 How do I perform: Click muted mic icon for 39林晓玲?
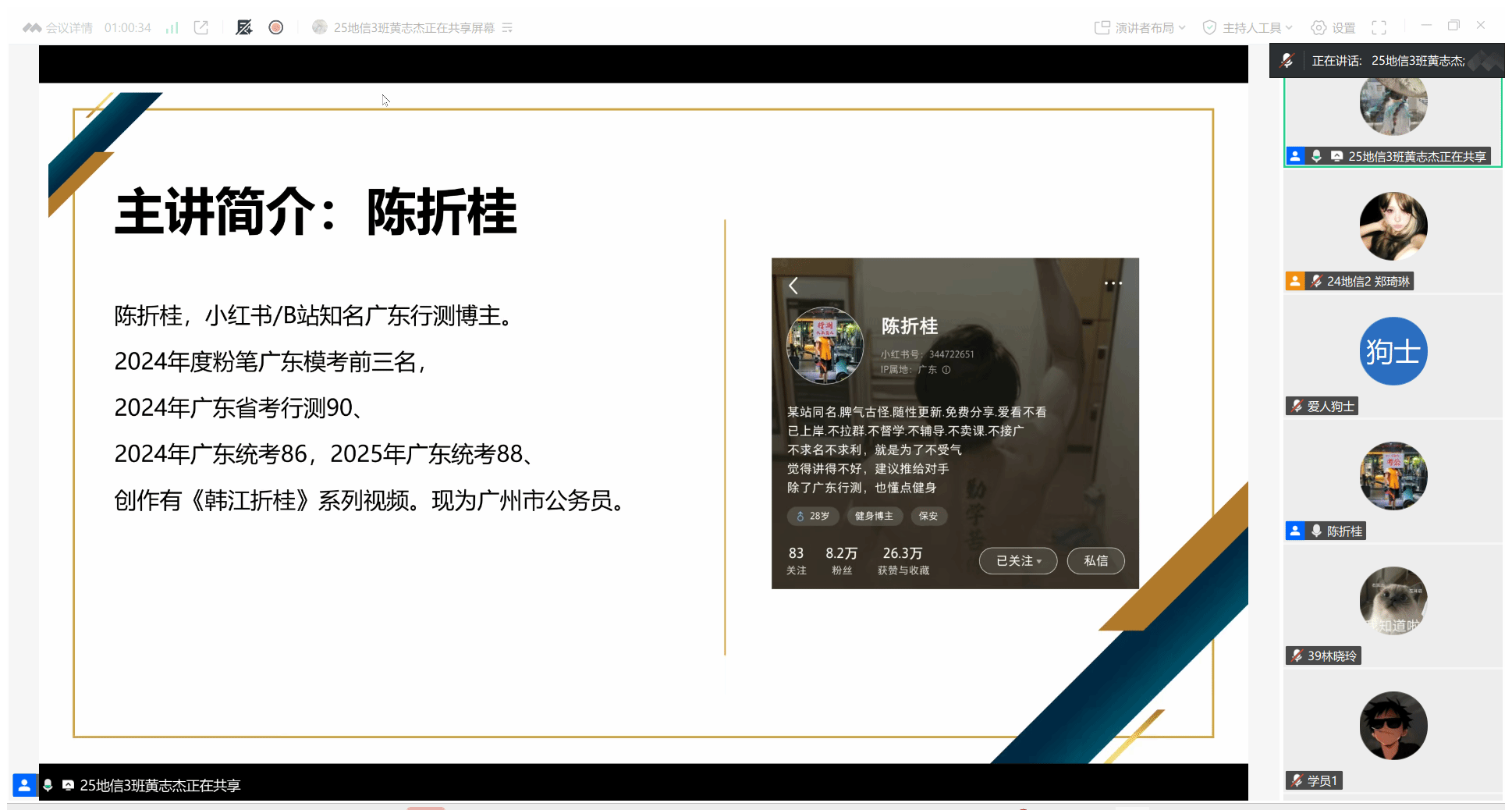1297,656
